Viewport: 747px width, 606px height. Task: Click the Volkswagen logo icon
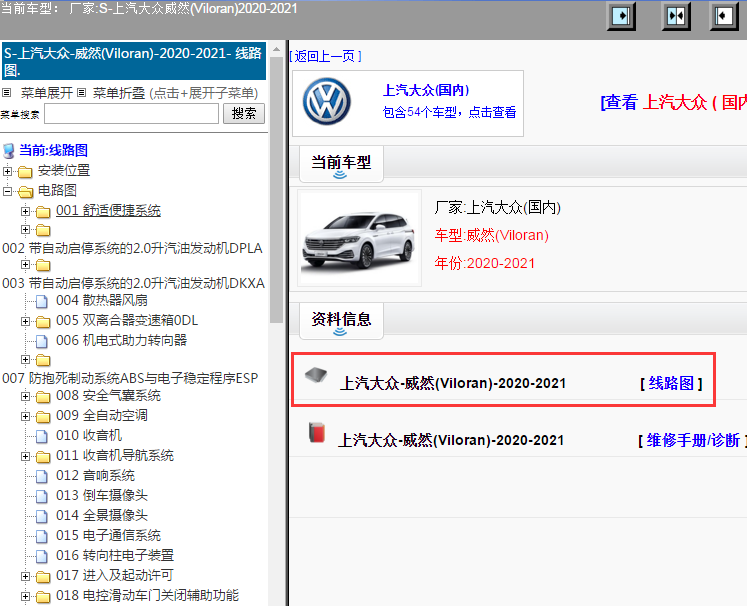pyautogui.click(x=327, y=101)
